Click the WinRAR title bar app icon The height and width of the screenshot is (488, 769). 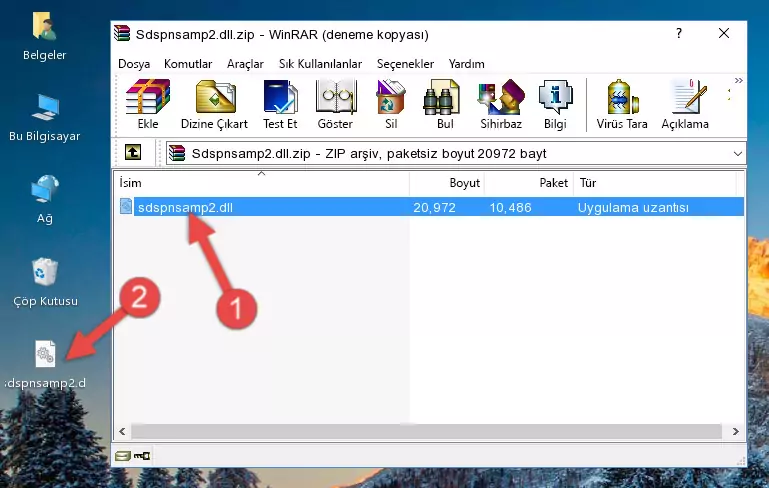click(x=122, y=33)
